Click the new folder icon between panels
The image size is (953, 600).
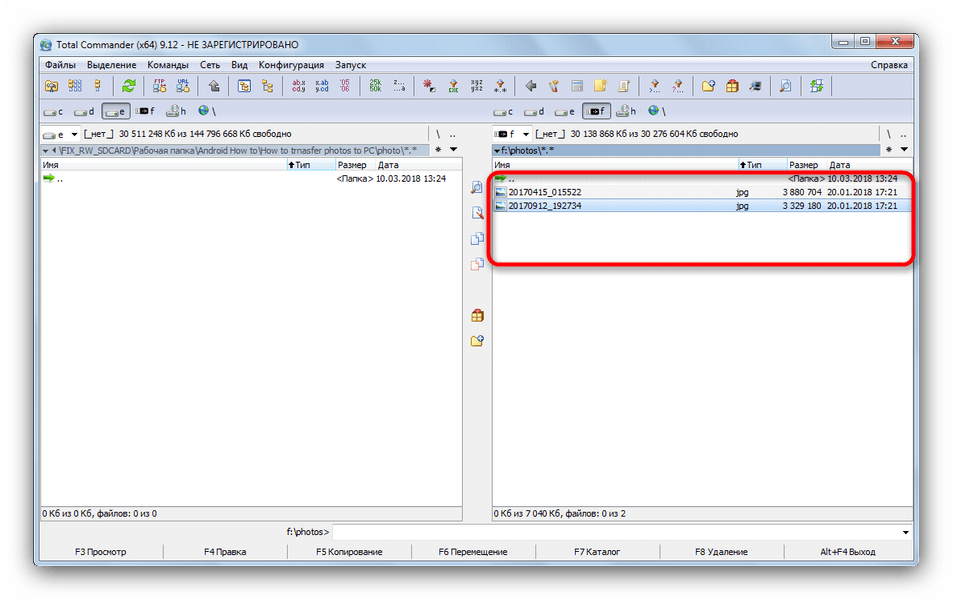tap(477, 340)
